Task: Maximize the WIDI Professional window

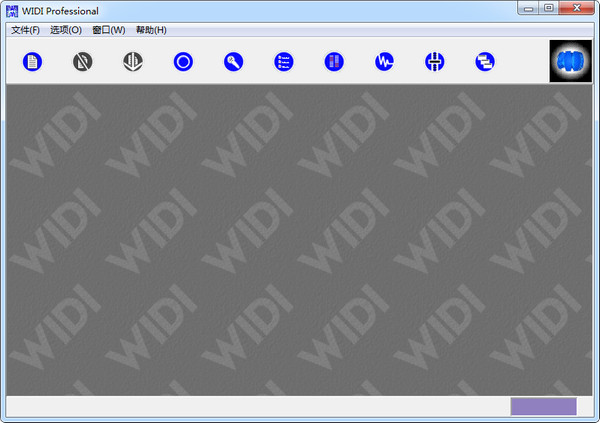Action: click(549, 8)
